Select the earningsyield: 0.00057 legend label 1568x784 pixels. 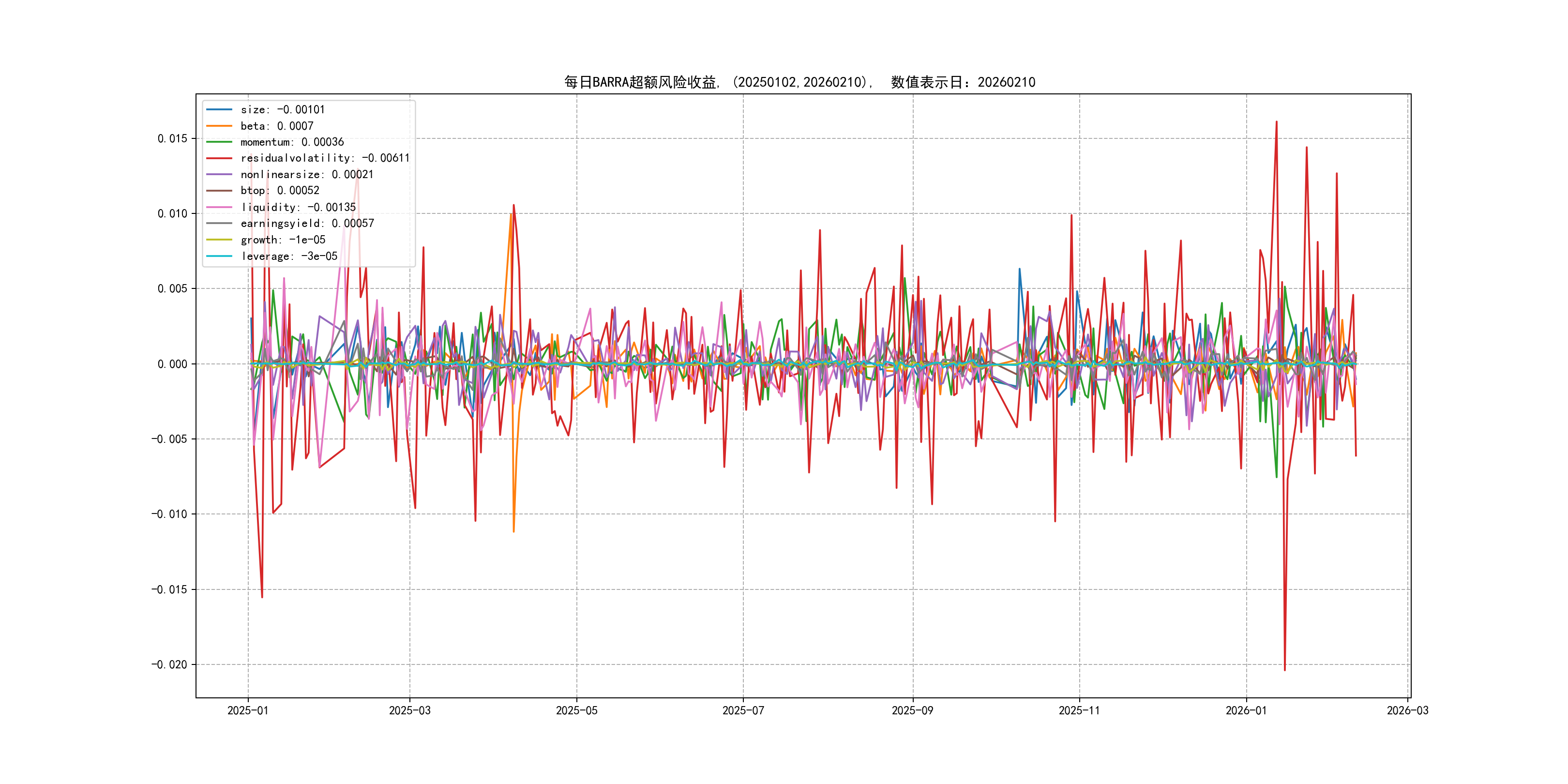tap(307, 224)
